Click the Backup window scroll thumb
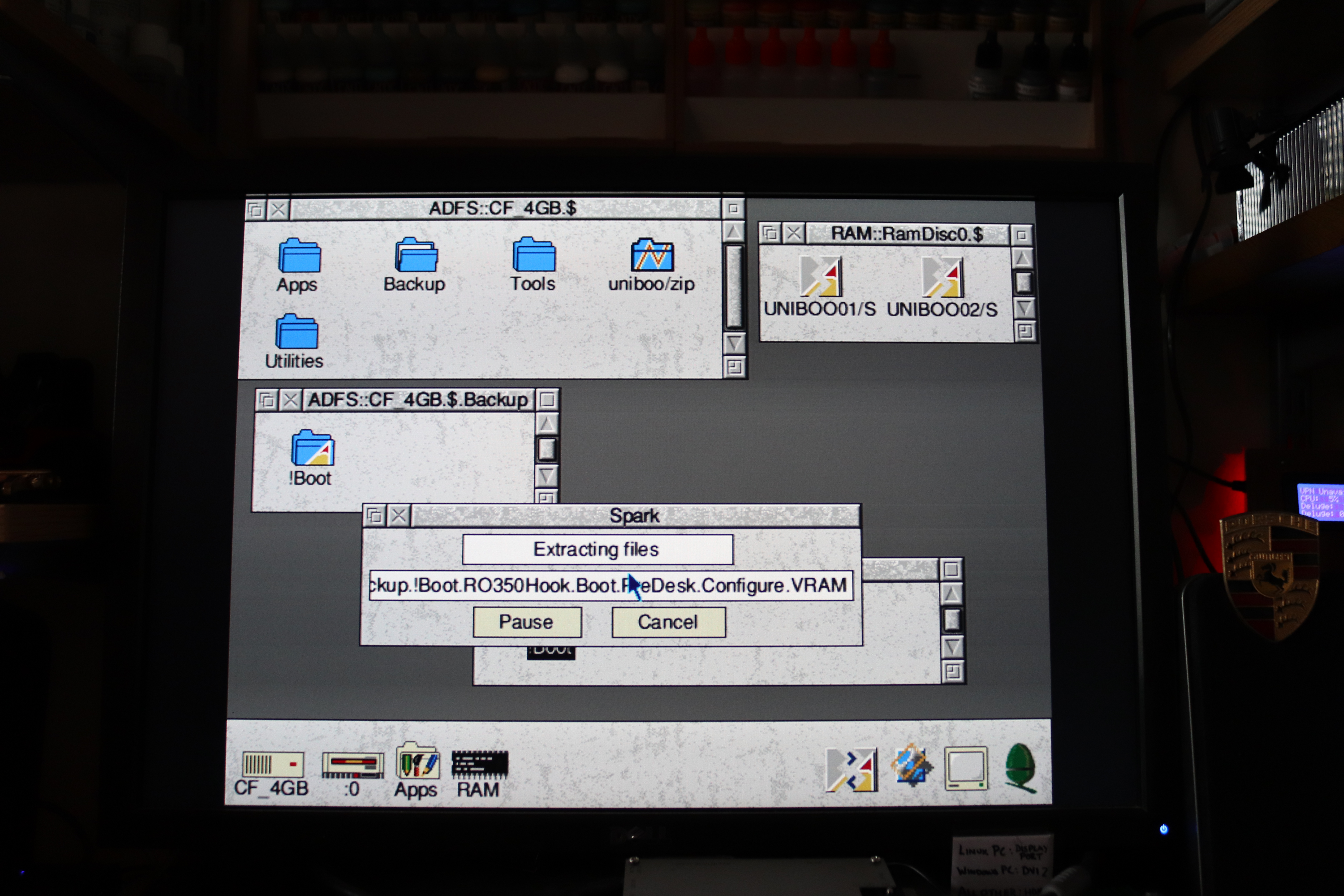Viewport: 1344px width, 896px height. pos(547,450)
